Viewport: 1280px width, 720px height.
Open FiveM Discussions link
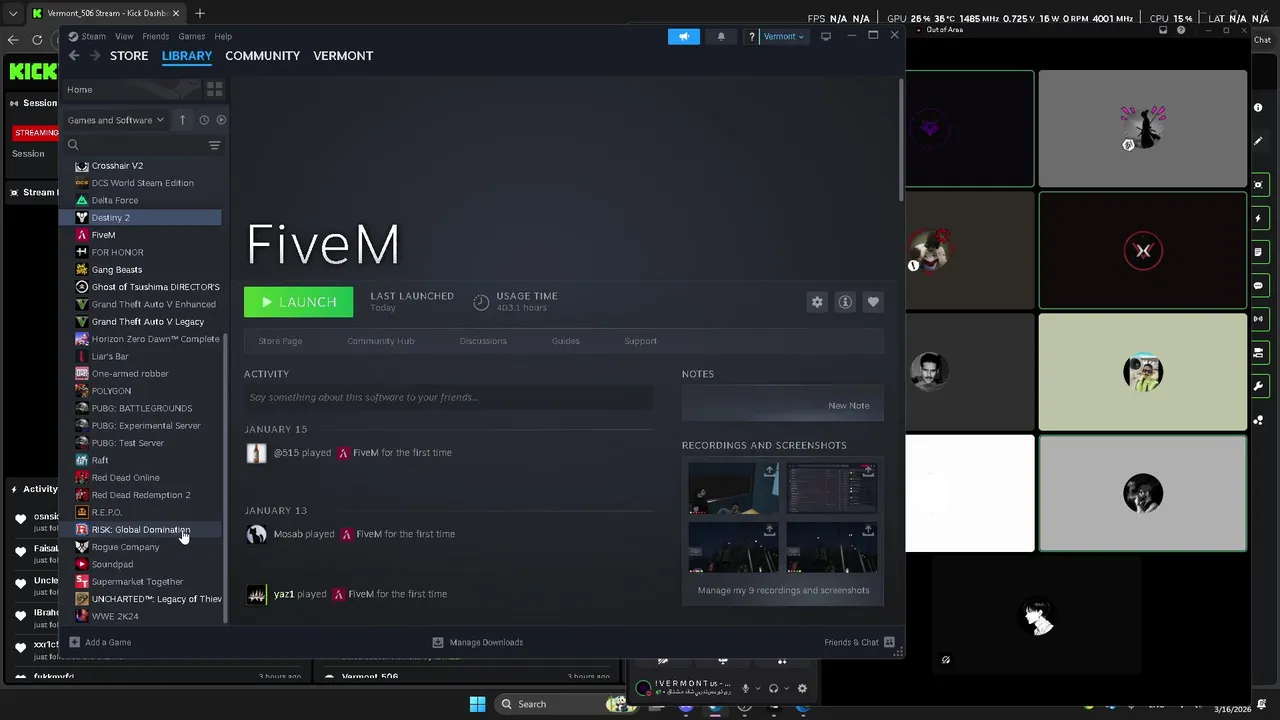tap(483, 341)
